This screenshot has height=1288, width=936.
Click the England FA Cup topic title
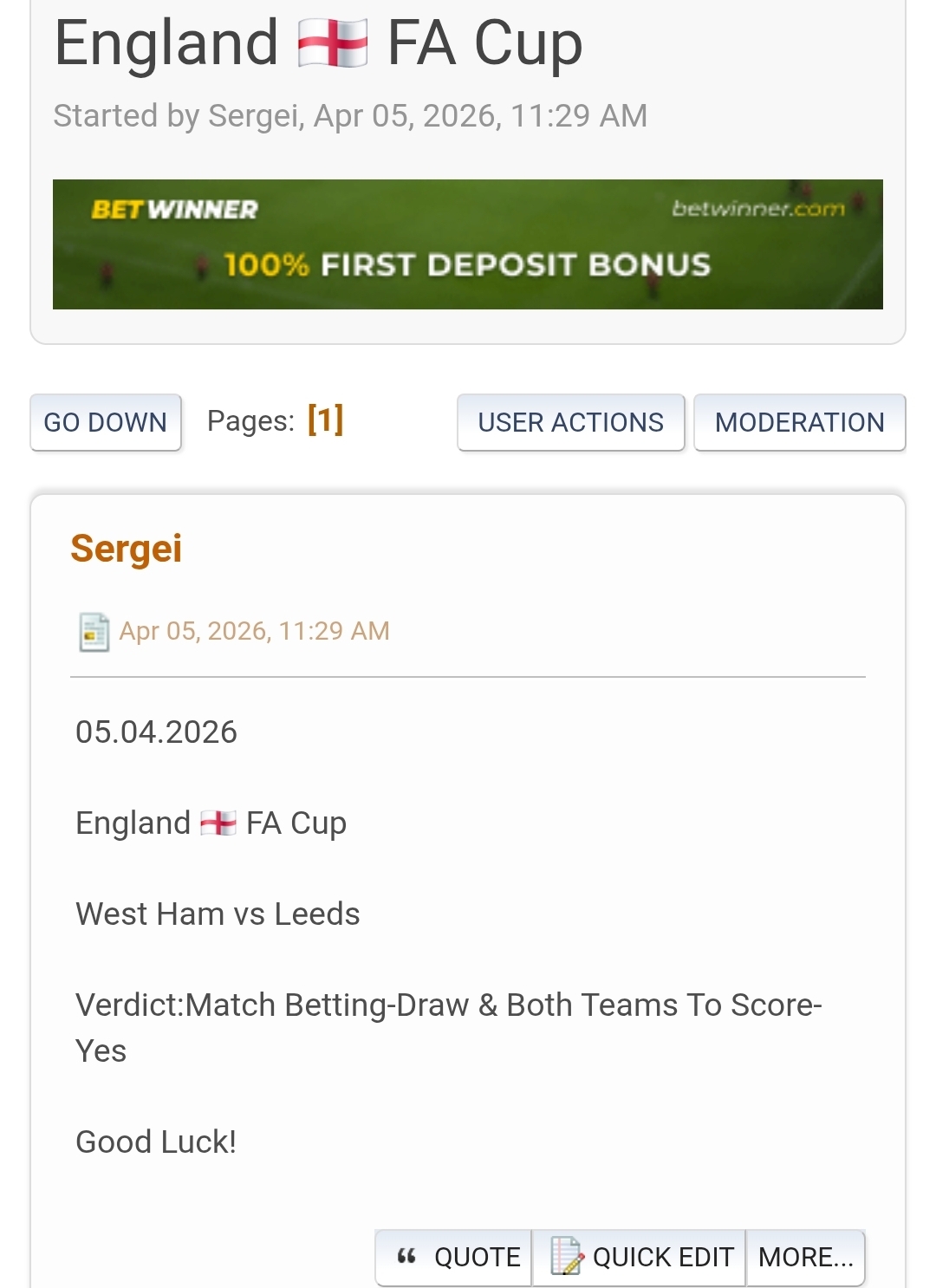coord(317,43)
